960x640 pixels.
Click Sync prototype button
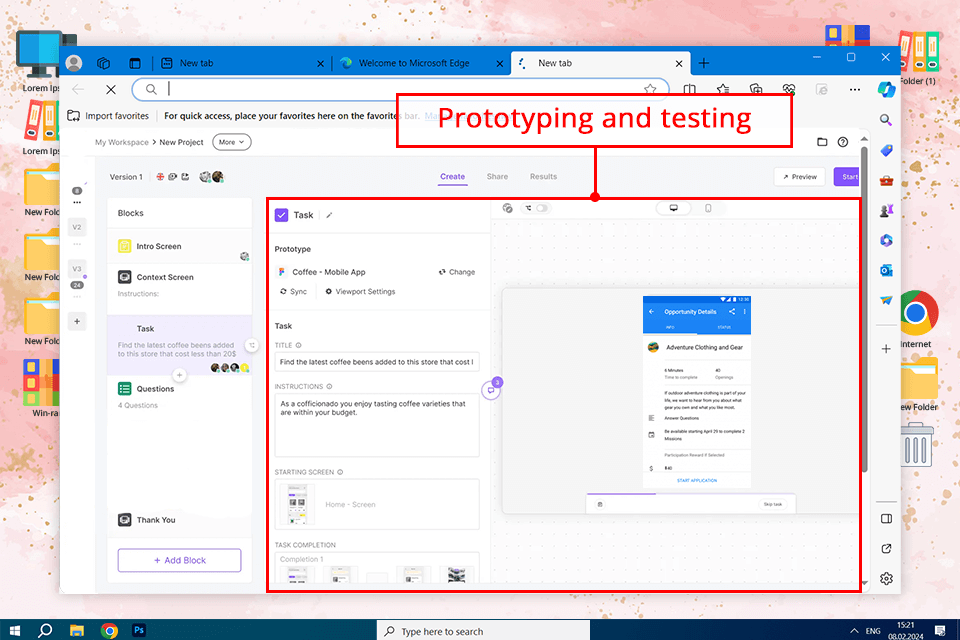293,292
